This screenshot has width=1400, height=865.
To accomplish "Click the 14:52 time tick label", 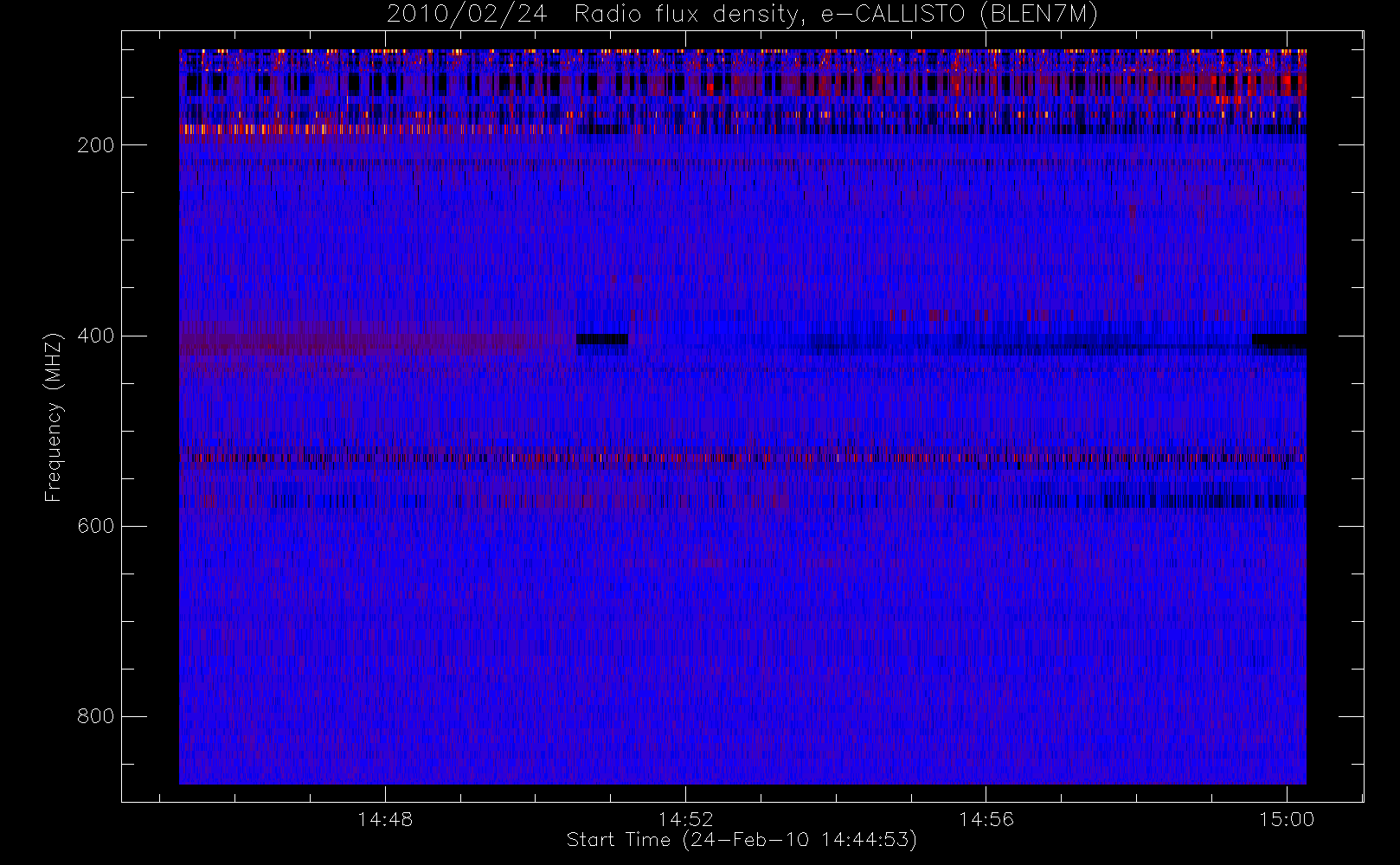I will (686, 819).
